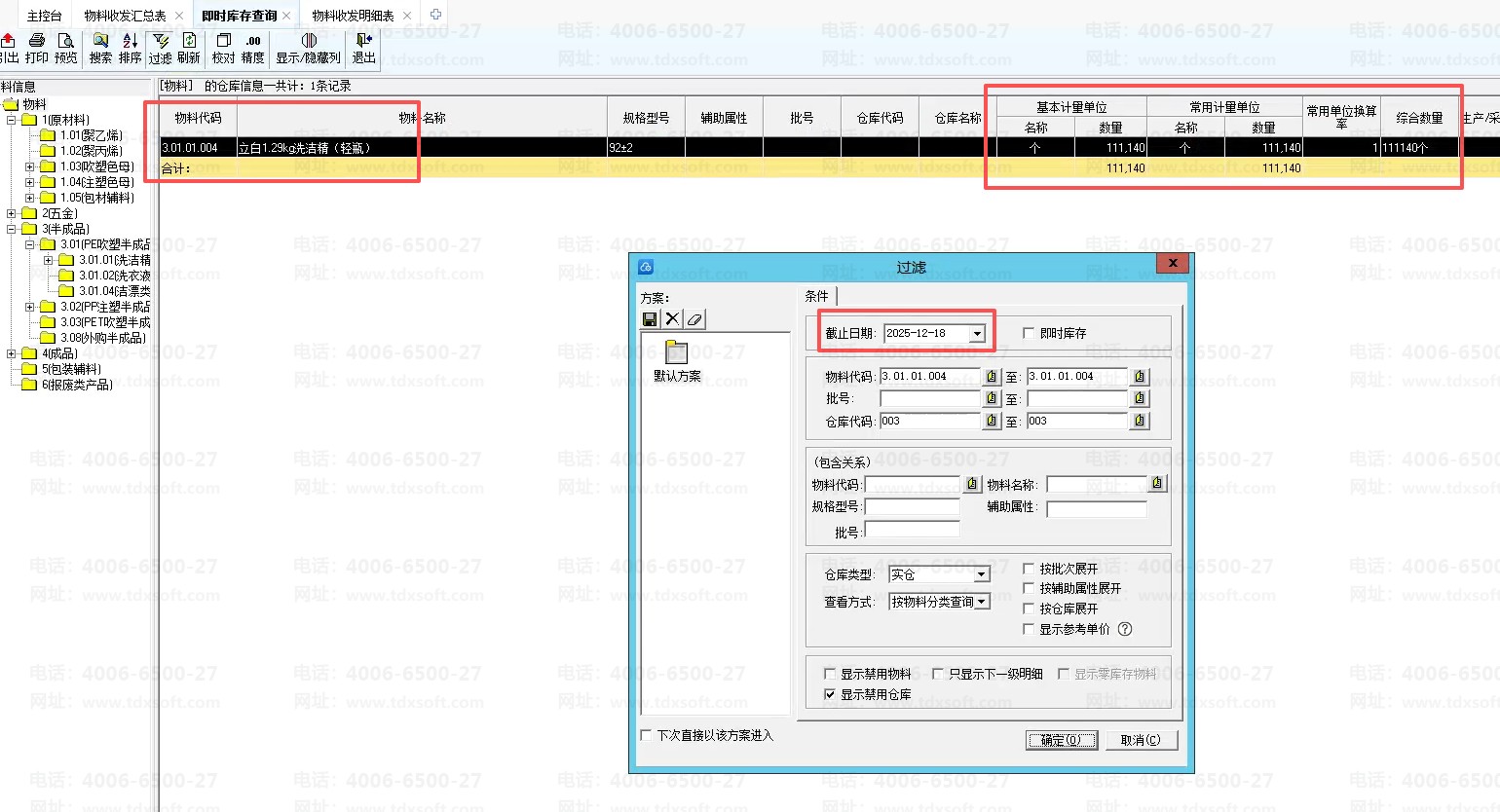Open 预览 (Preview) from the toolbar
The image size is (1500, 812).
click(x=66, y=41)
